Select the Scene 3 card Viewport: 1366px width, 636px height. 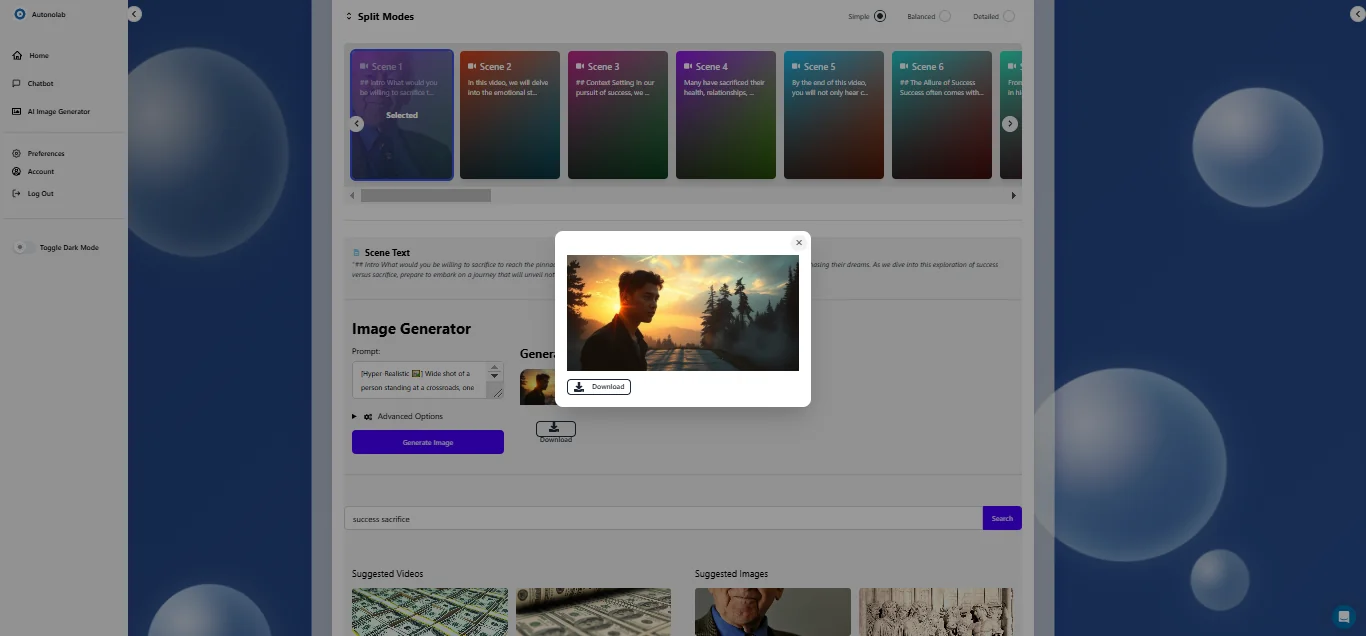618,115
